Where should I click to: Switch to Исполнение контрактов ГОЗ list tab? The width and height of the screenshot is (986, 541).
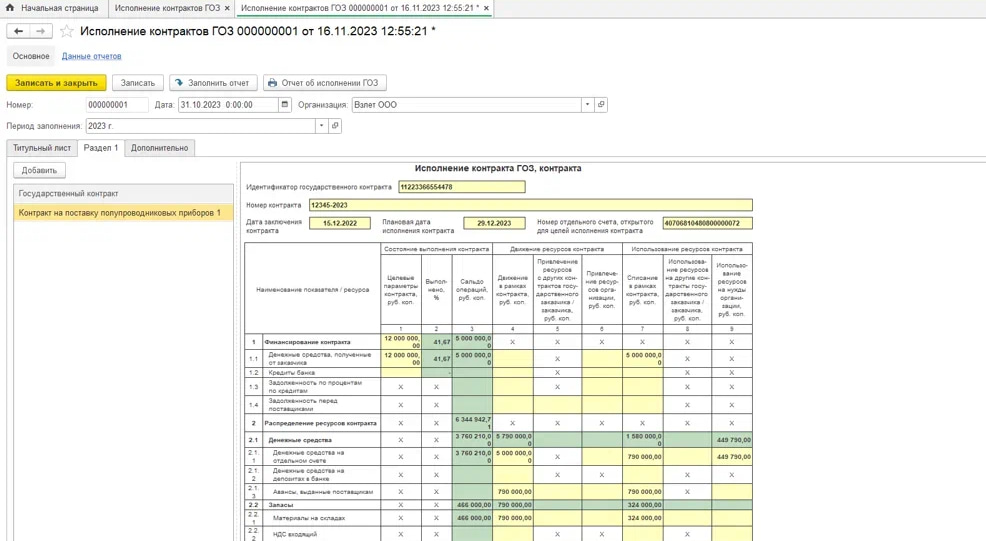coord(167,8)
